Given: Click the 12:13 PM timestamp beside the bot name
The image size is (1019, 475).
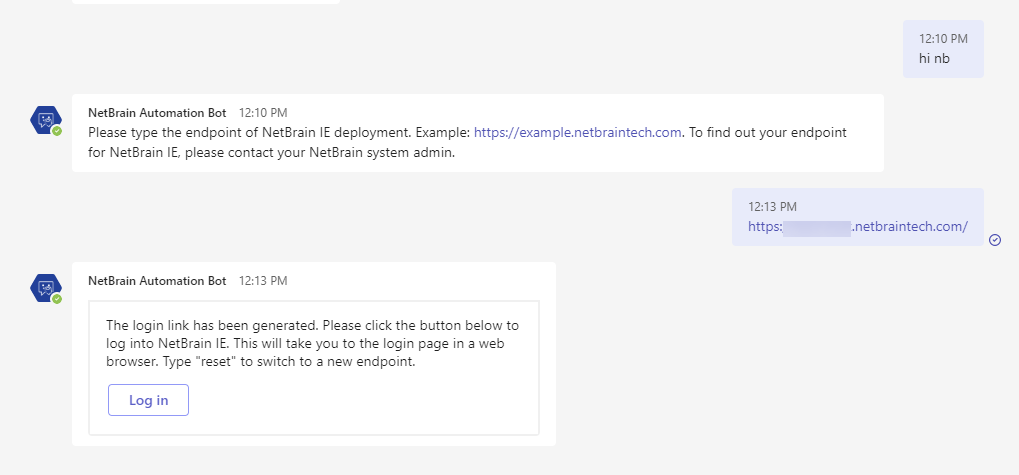Looking at the screenshot, I should click(x=263, y=281).
